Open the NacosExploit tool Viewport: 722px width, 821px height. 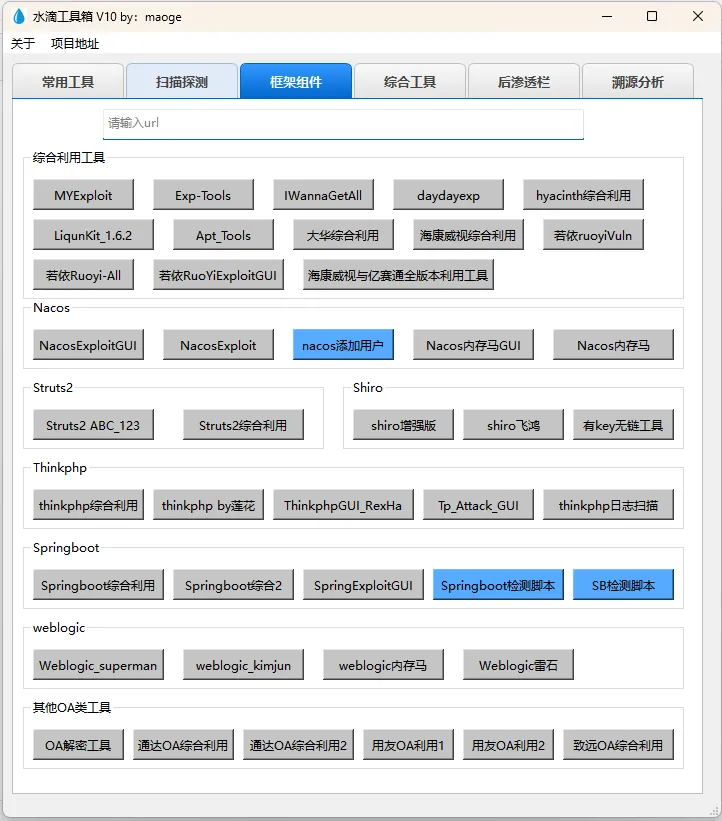coord(218,345)
